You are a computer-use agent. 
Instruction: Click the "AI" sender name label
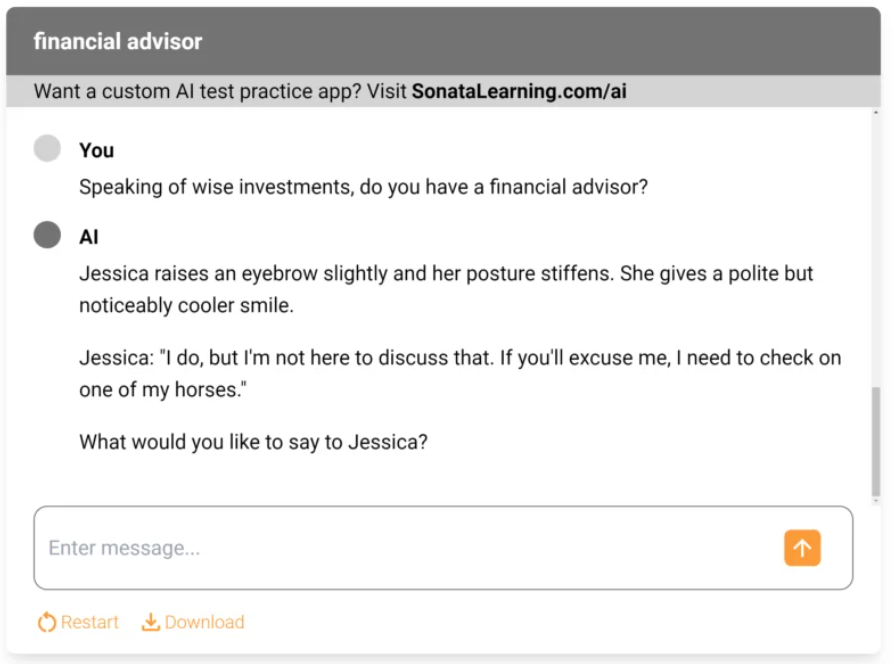click(89, 237)
